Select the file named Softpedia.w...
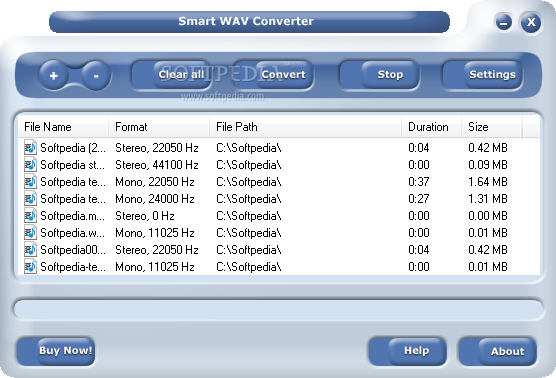 click(x=73, y=233)
